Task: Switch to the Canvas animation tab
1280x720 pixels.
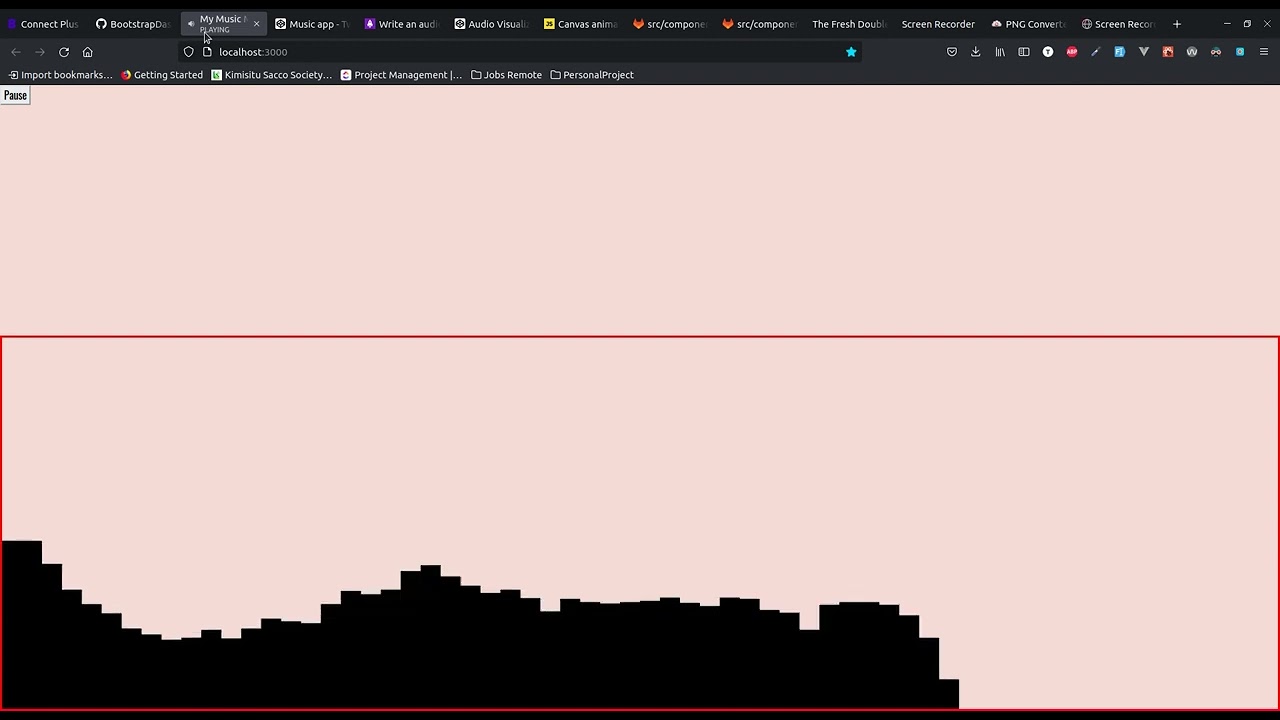Action: coord(581,24)
